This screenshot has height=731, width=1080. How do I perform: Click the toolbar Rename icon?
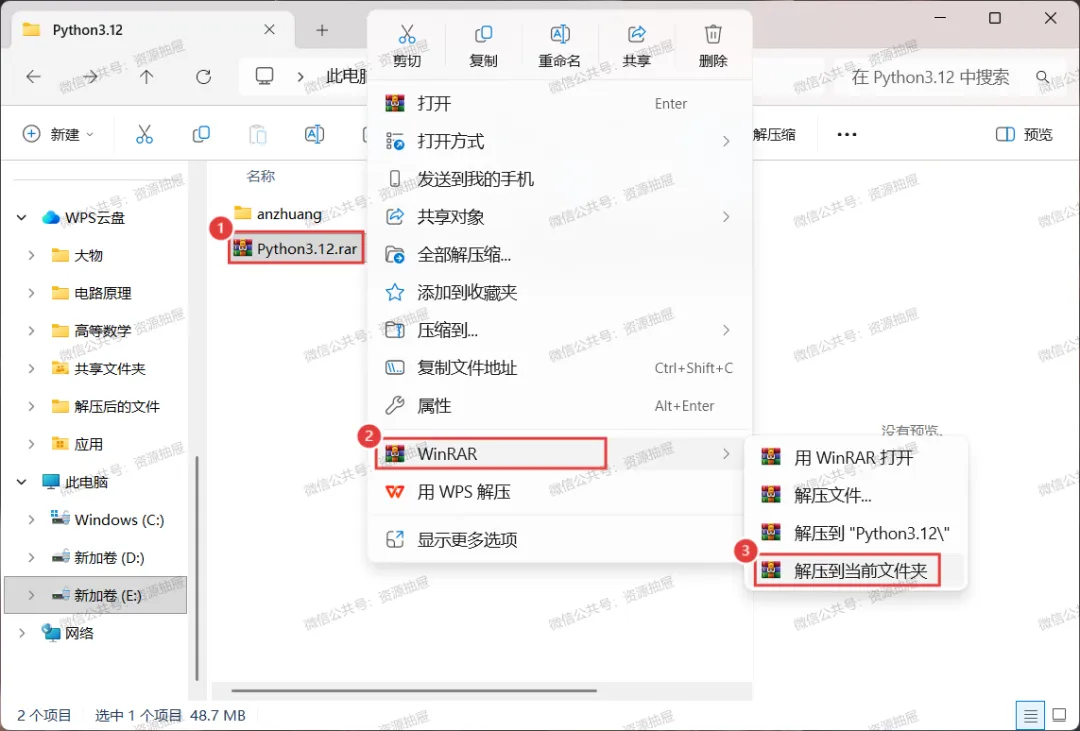click(314, 134)
